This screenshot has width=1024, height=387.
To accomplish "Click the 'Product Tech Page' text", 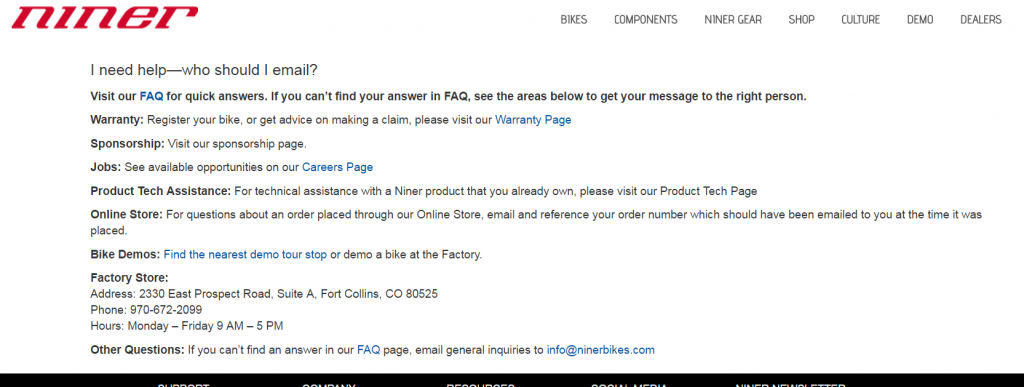I will (x=708, y=191).
